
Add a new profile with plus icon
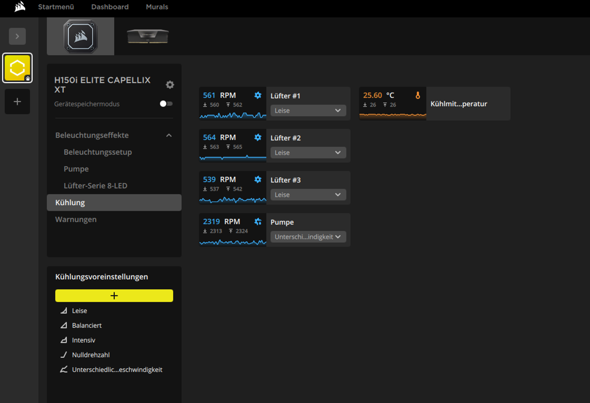tap(17, 102)
